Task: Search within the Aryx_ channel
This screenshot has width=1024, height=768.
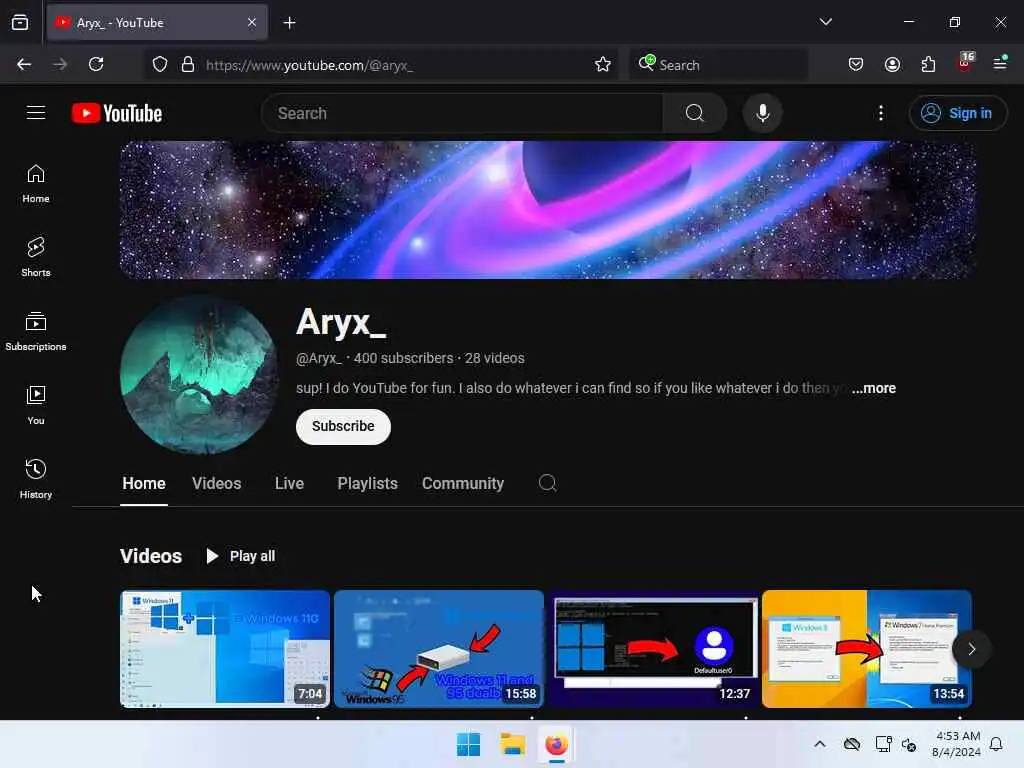Action: click(x=547, y=483)
